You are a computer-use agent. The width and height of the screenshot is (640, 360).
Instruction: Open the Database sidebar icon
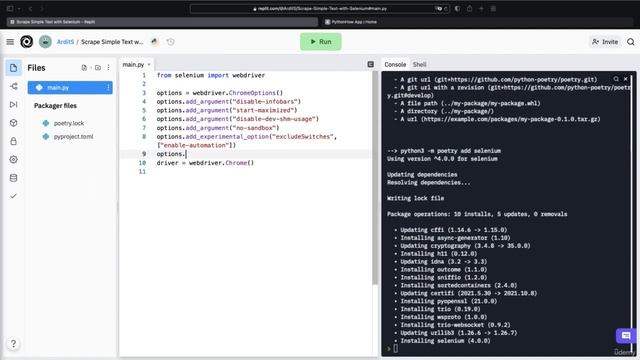13,178
